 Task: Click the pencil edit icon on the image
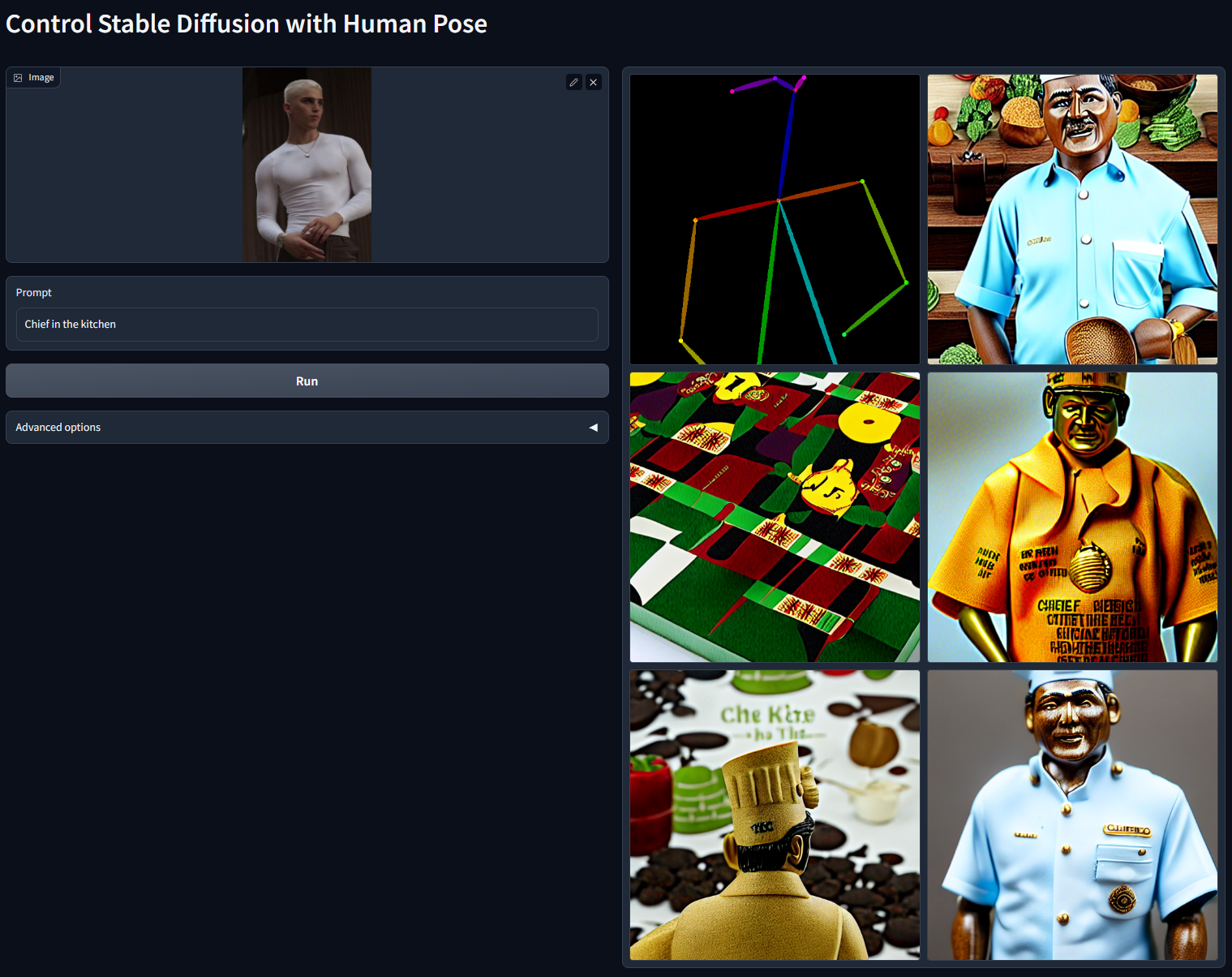click(x=573, y=82)
